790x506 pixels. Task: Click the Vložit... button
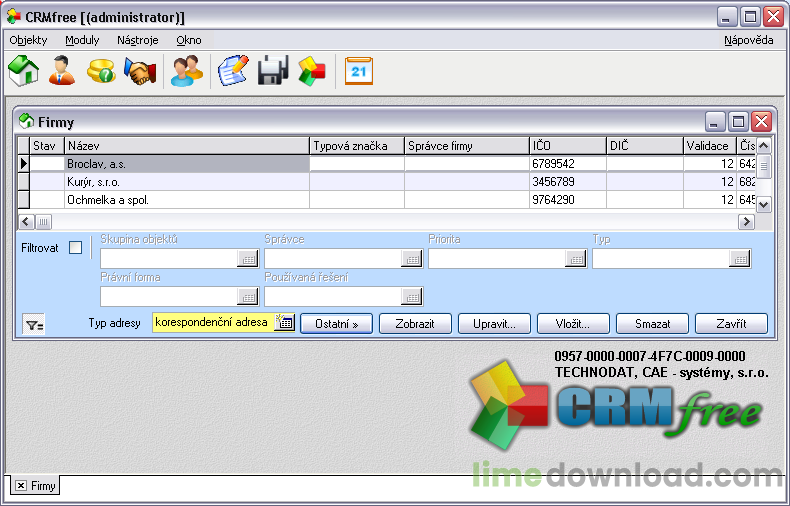pos(573,324)
